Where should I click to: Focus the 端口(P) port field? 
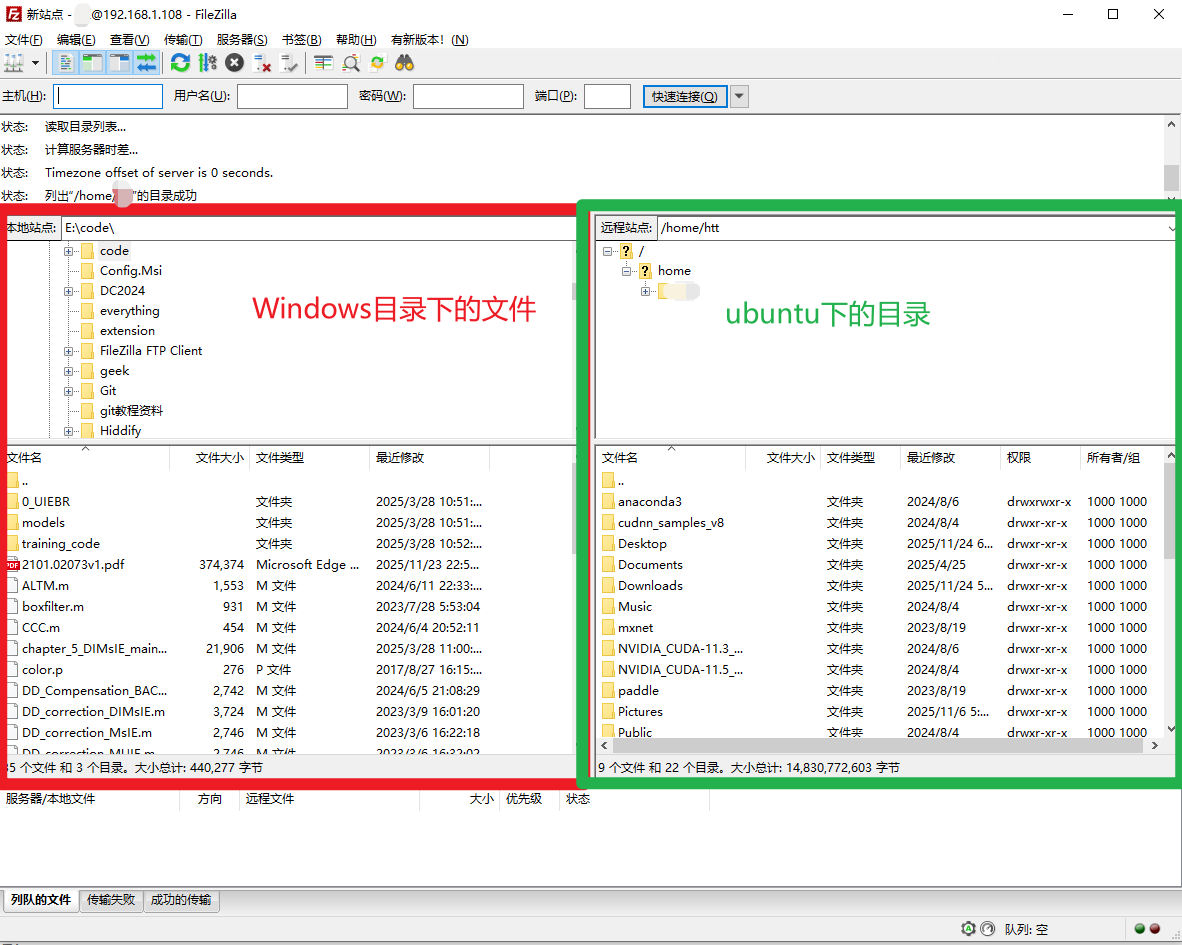coord(608,96)
